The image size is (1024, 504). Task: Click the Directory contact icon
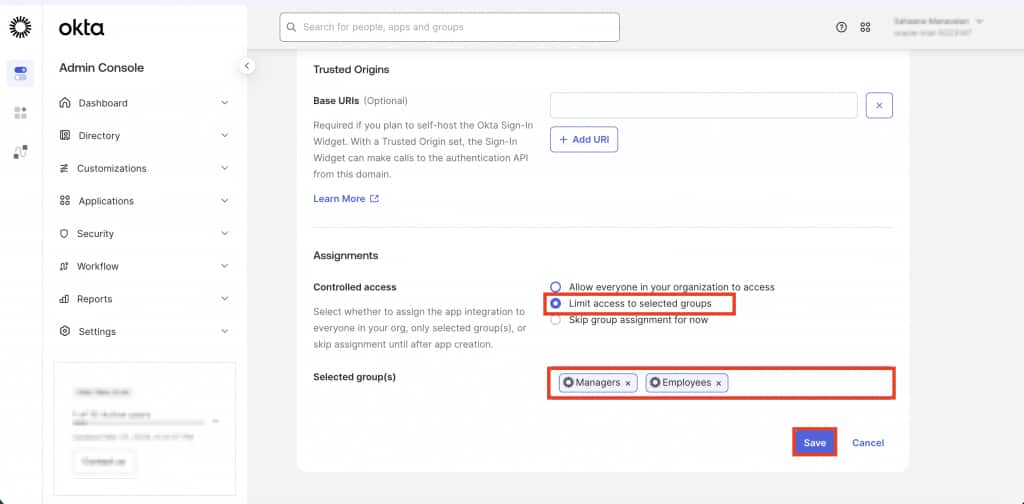pos(64,136)
